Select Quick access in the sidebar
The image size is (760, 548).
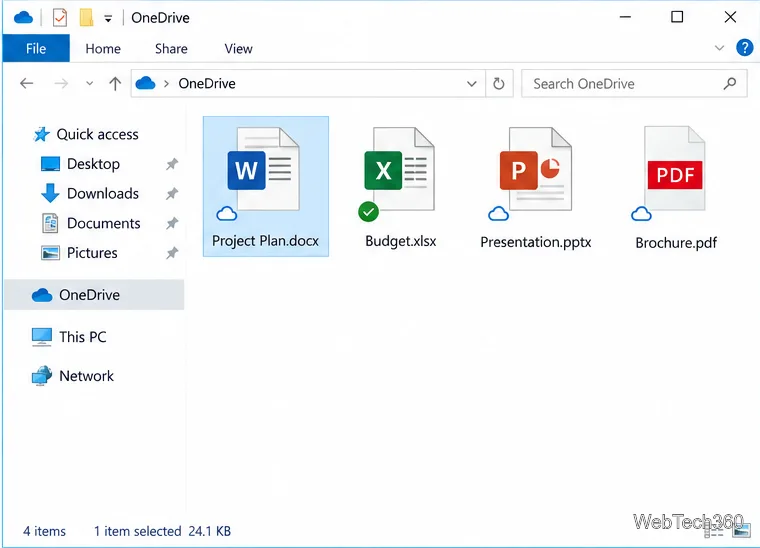(86, 134)
